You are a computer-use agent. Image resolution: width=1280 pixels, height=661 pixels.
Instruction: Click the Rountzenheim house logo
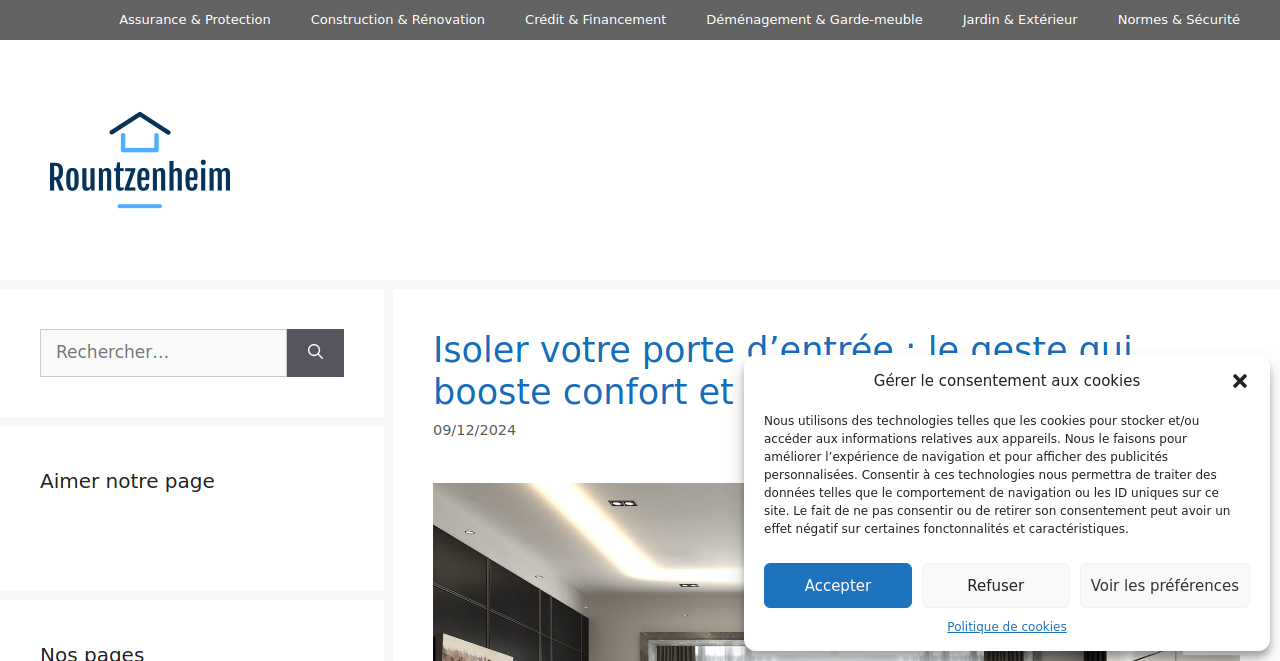[x=140, y=160]
